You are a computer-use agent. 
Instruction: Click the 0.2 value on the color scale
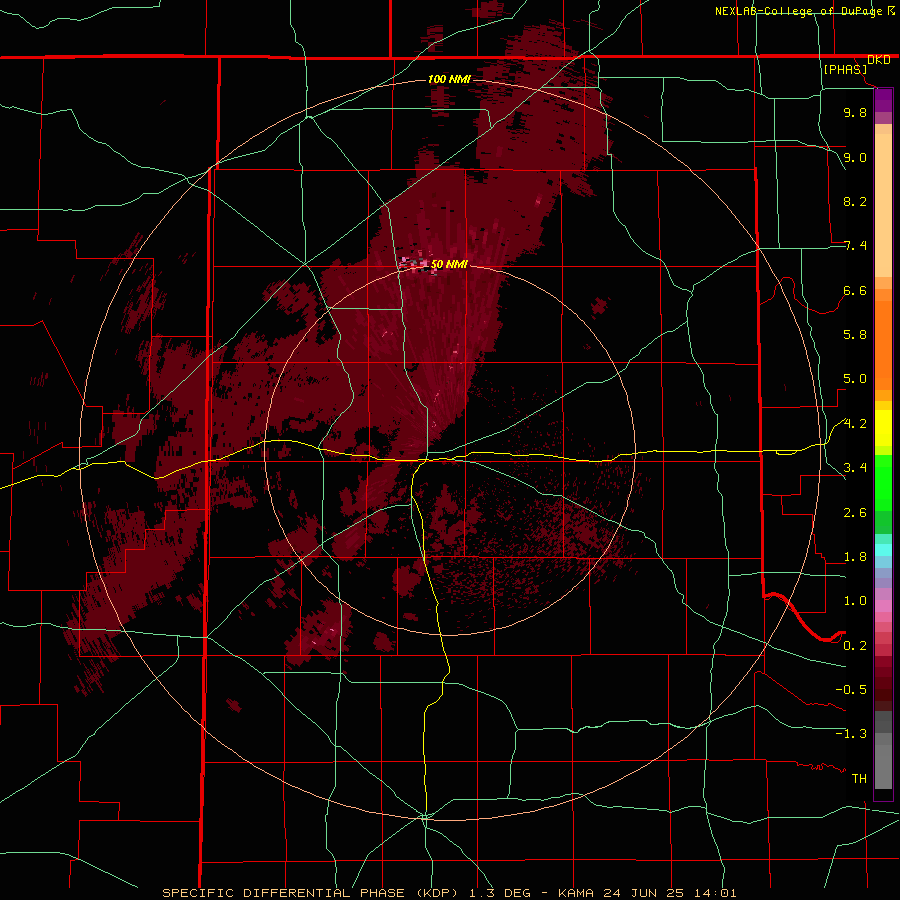(x=855, y=646)
